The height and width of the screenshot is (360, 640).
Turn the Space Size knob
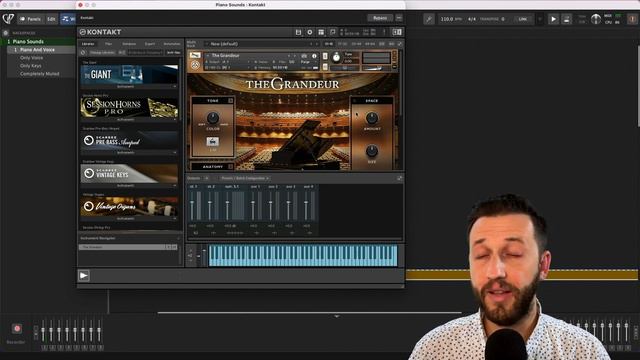click(372, 151)
